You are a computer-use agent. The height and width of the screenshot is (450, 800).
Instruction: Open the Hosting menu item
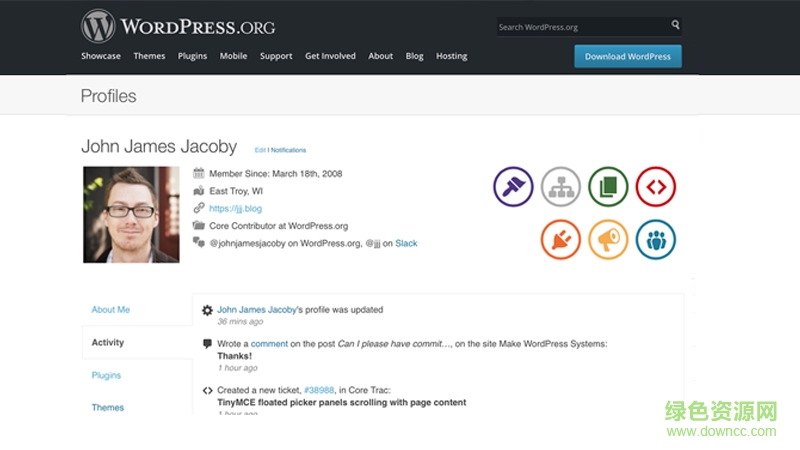pyautogui.click(x=452, y=56)
